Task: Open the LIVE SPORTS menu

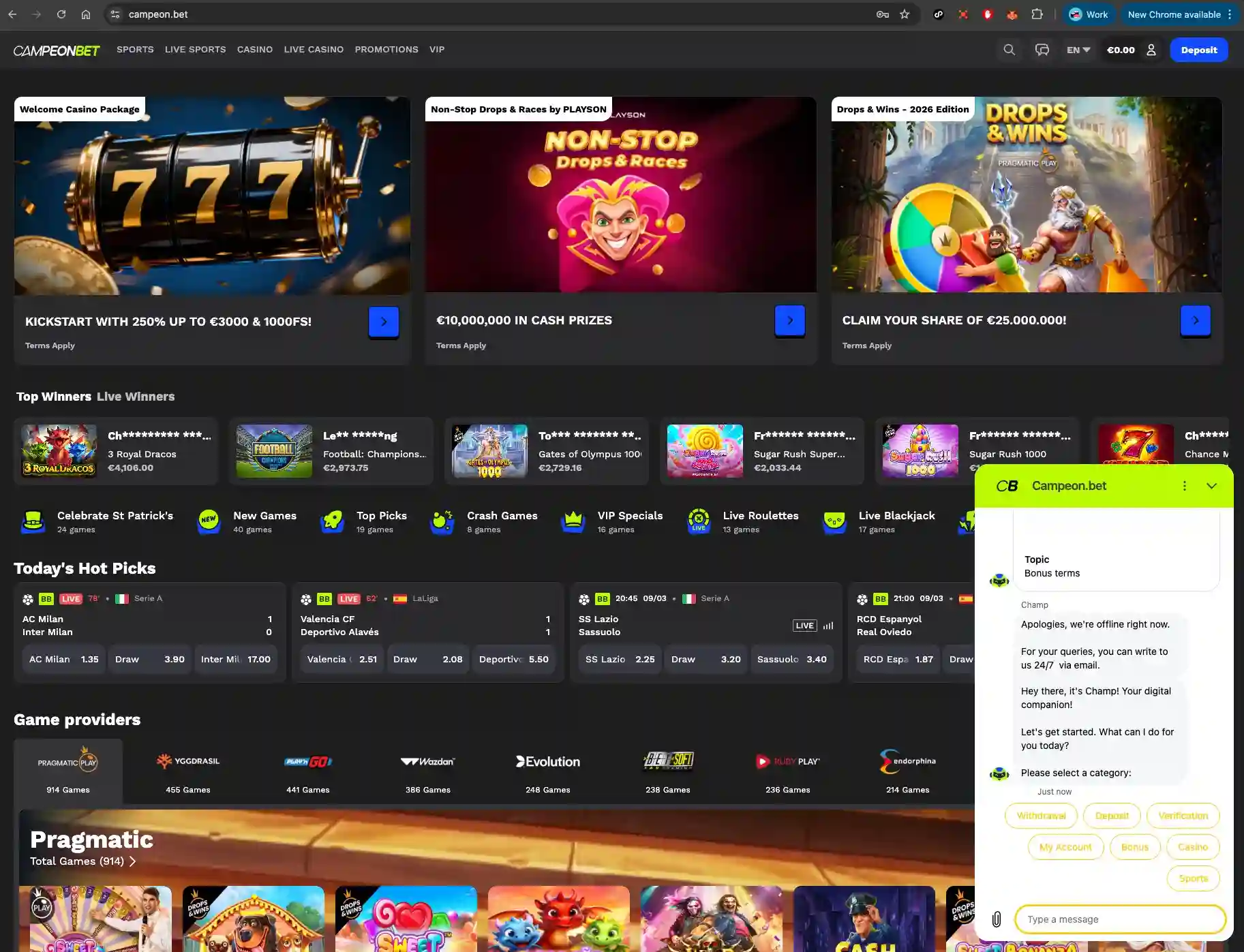Action: 196,50
